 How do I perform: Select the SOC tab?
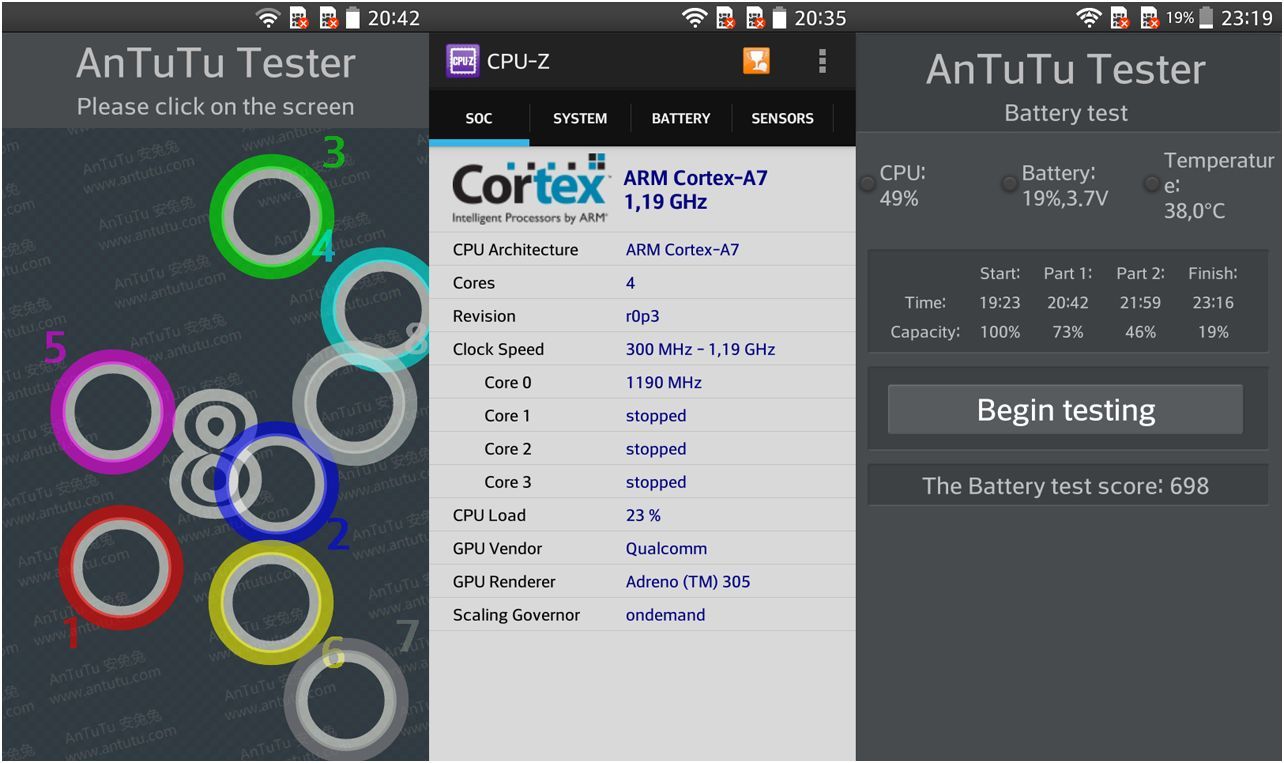[x=479, y=118]
